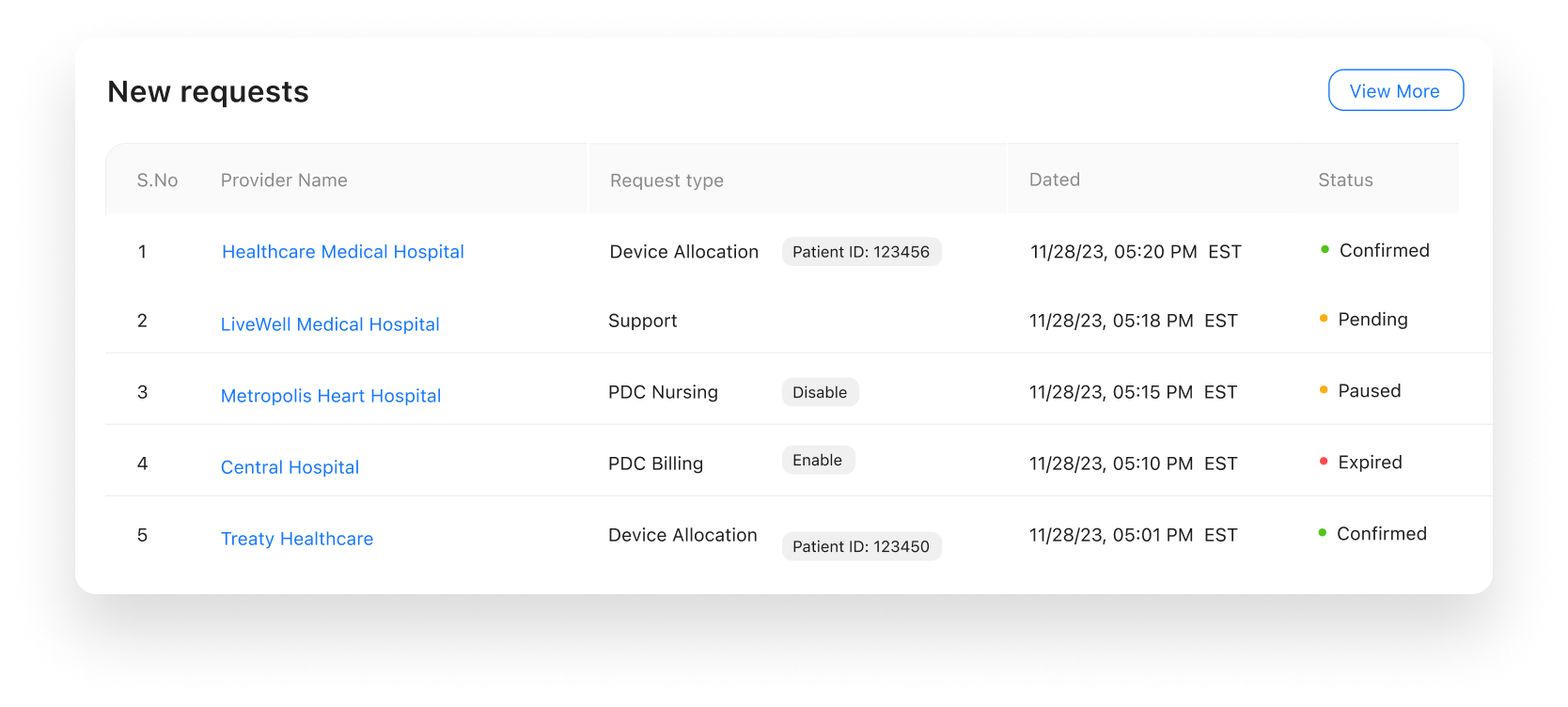Click the New requests section title
1568x707 pixels.
208,91
